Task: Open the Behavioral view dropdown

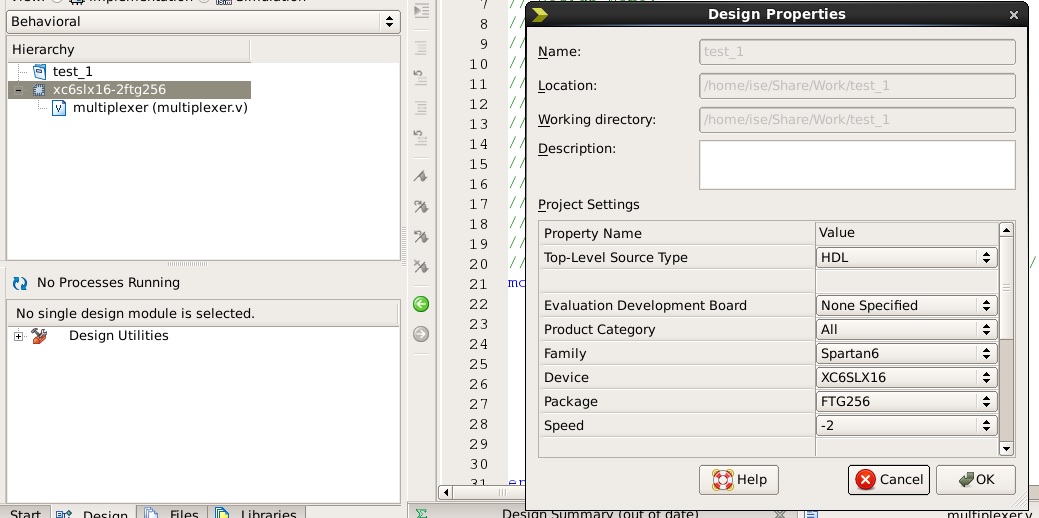Action: [203, 21]
